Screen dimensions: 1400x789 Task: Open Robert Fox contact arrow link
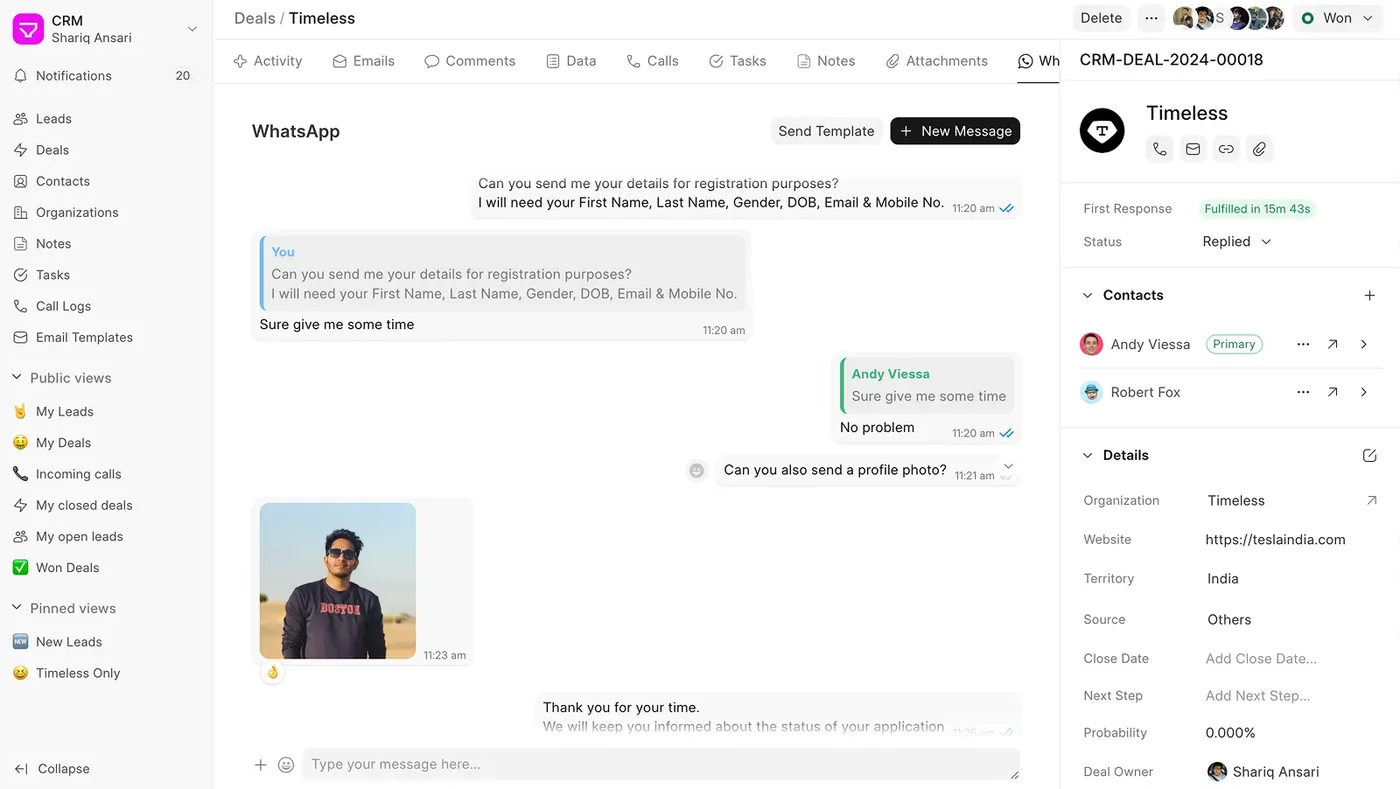[1333, 392]
